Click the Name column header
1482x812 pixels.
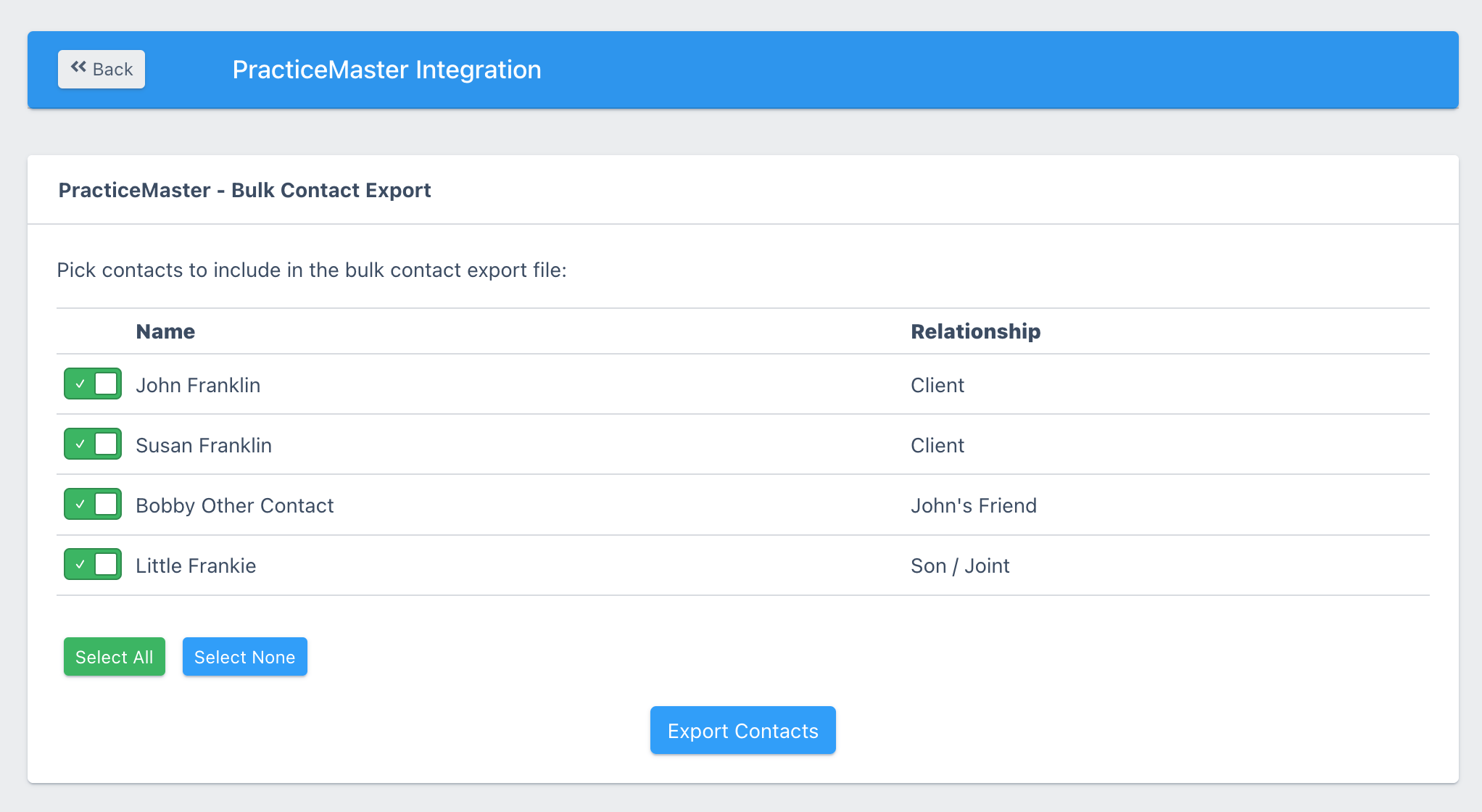pos(165,331)
